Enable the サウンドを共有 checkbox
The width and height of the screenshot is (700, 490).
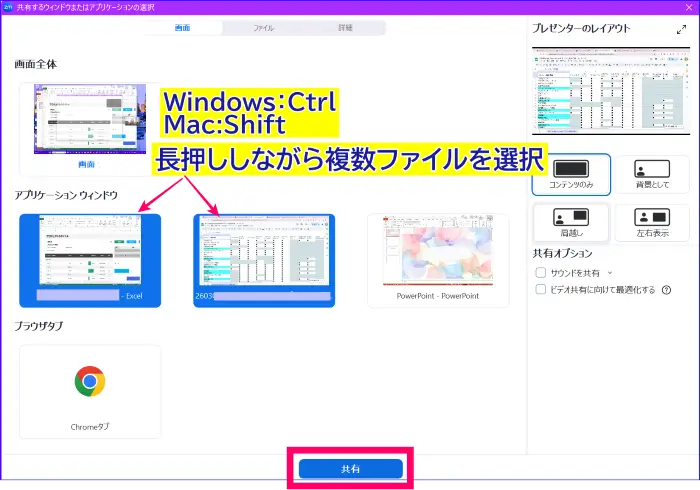coord(541,272)
